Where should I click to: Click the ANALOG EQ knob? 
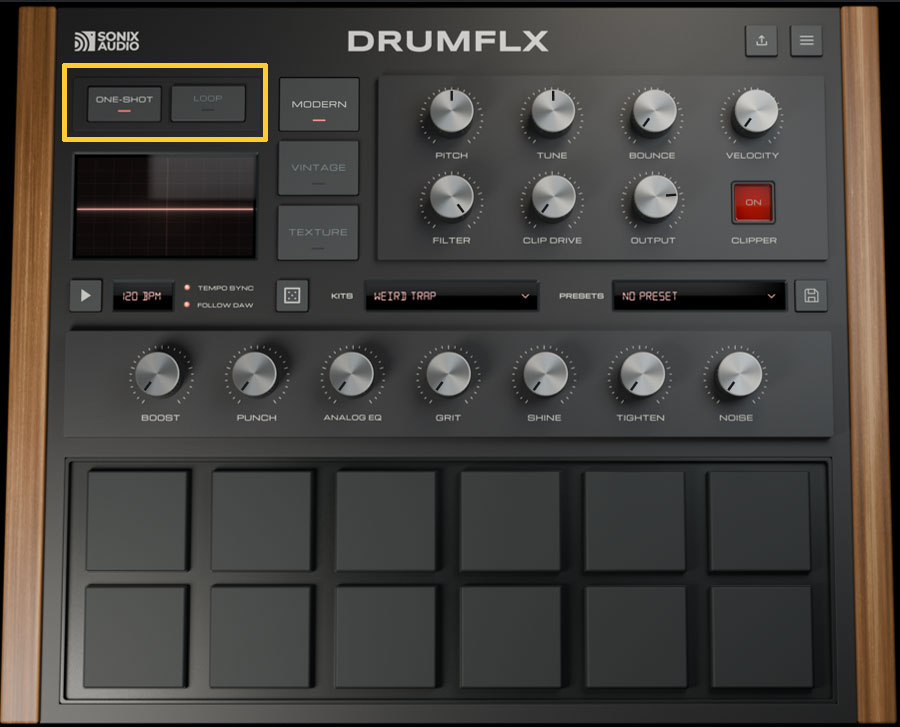click(351, 374)
